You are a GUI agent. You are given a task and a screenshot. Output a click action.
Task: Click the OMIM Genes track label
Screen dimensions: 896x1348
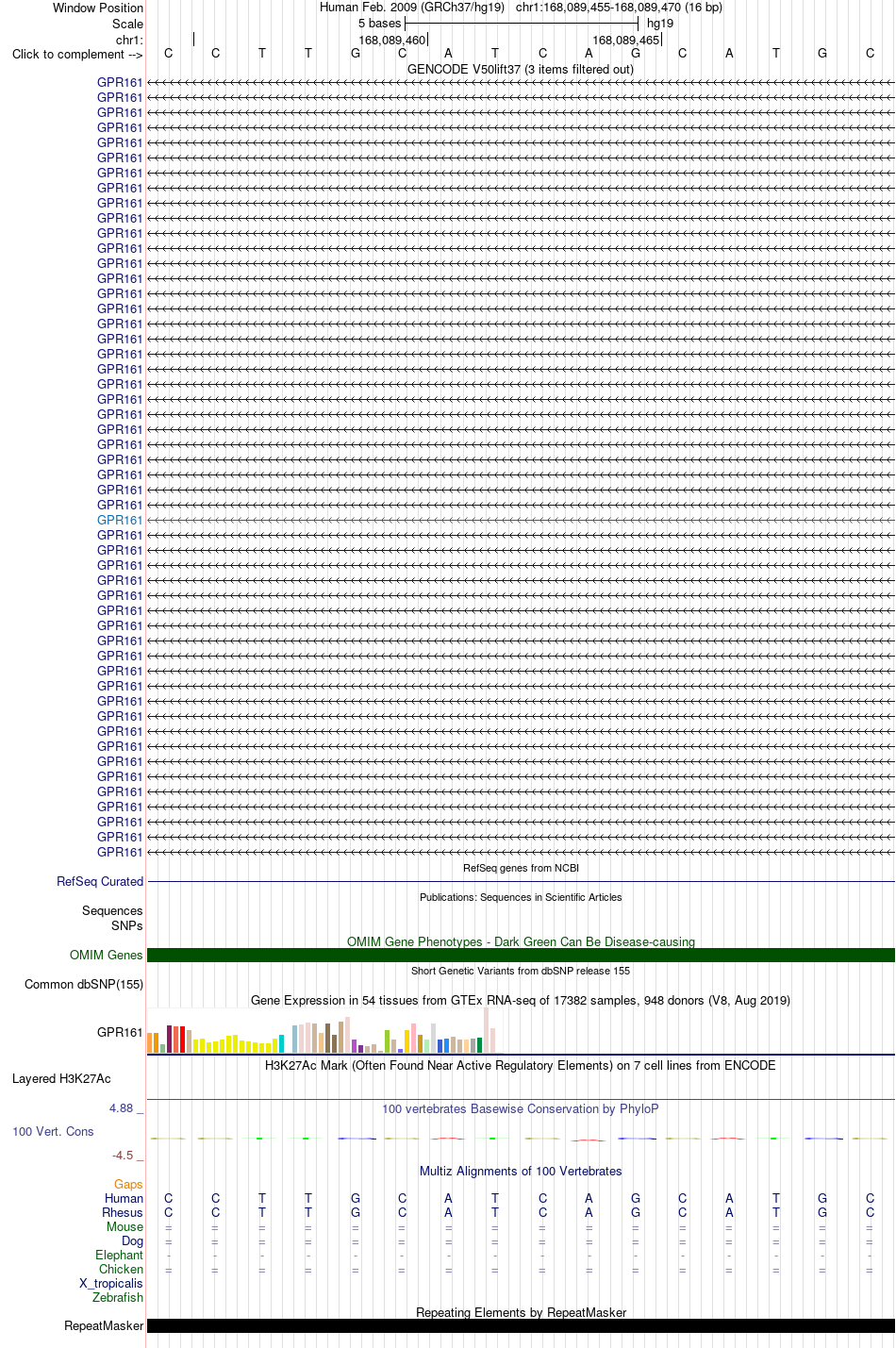(x=107, y=955)
